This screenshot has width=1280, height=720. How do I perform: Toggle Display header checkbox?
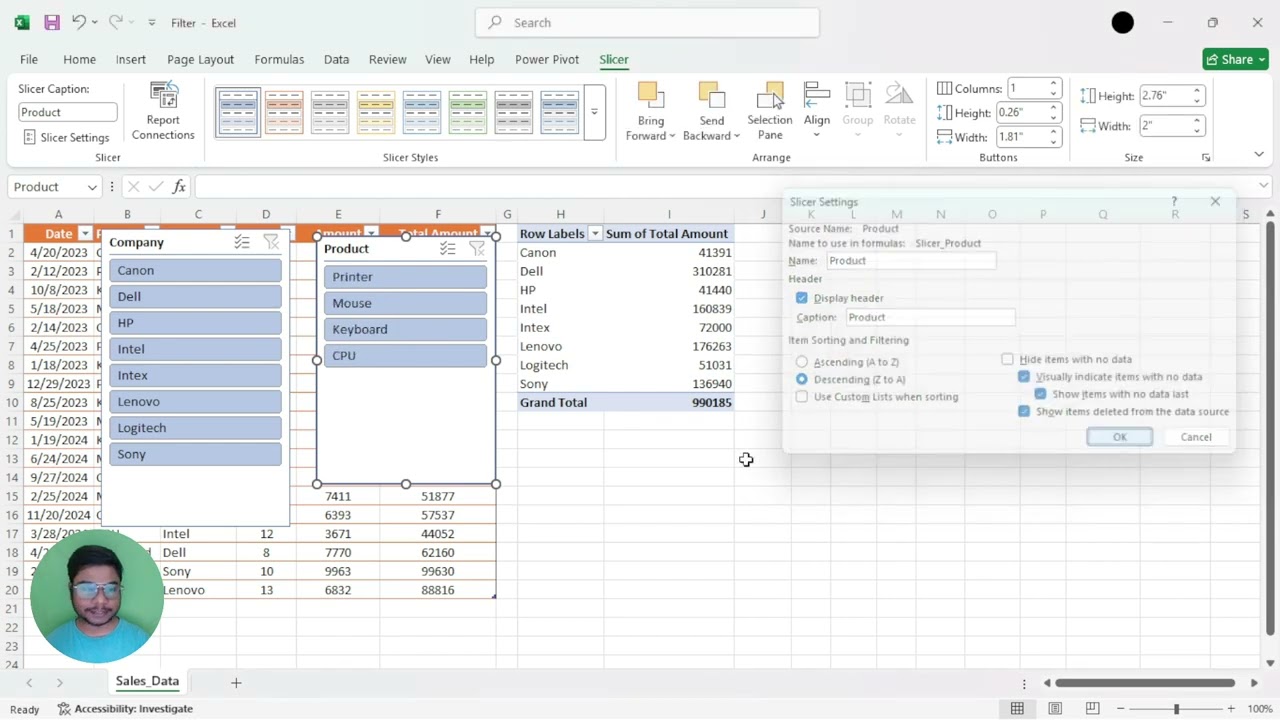pyautogui.click(x=802, y=298)
